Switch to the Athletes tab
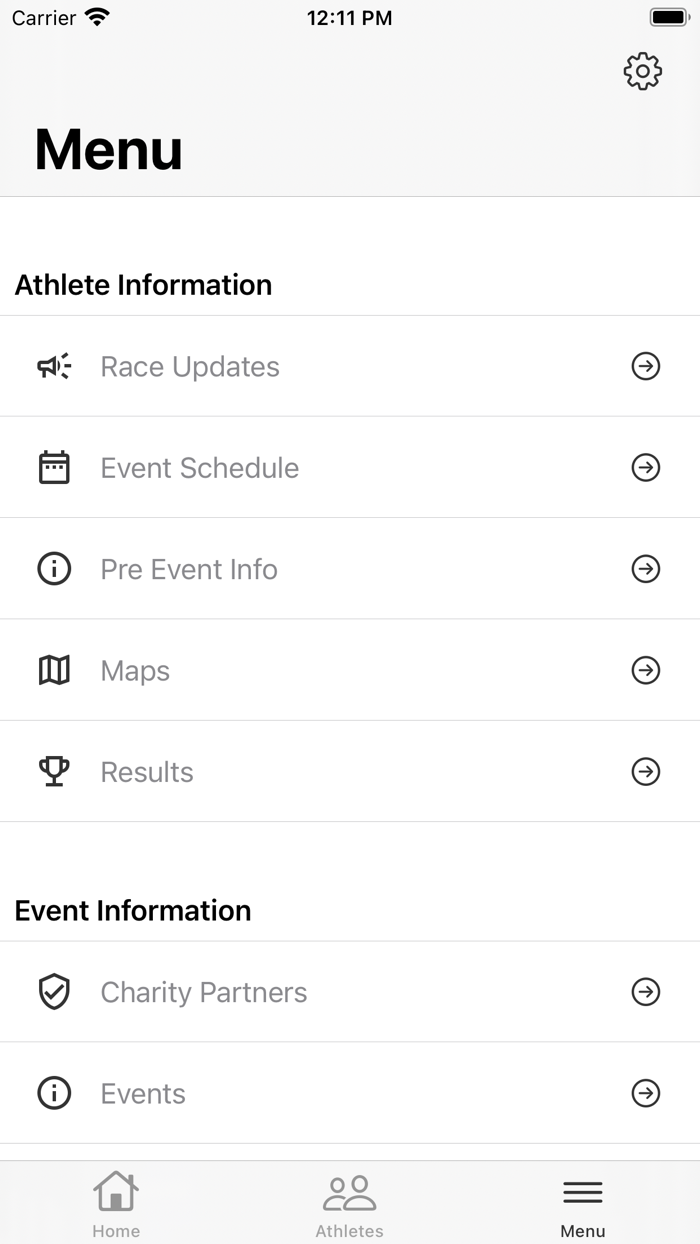This screenshot has width=700, height=1244. click(x=349, y=1202)
